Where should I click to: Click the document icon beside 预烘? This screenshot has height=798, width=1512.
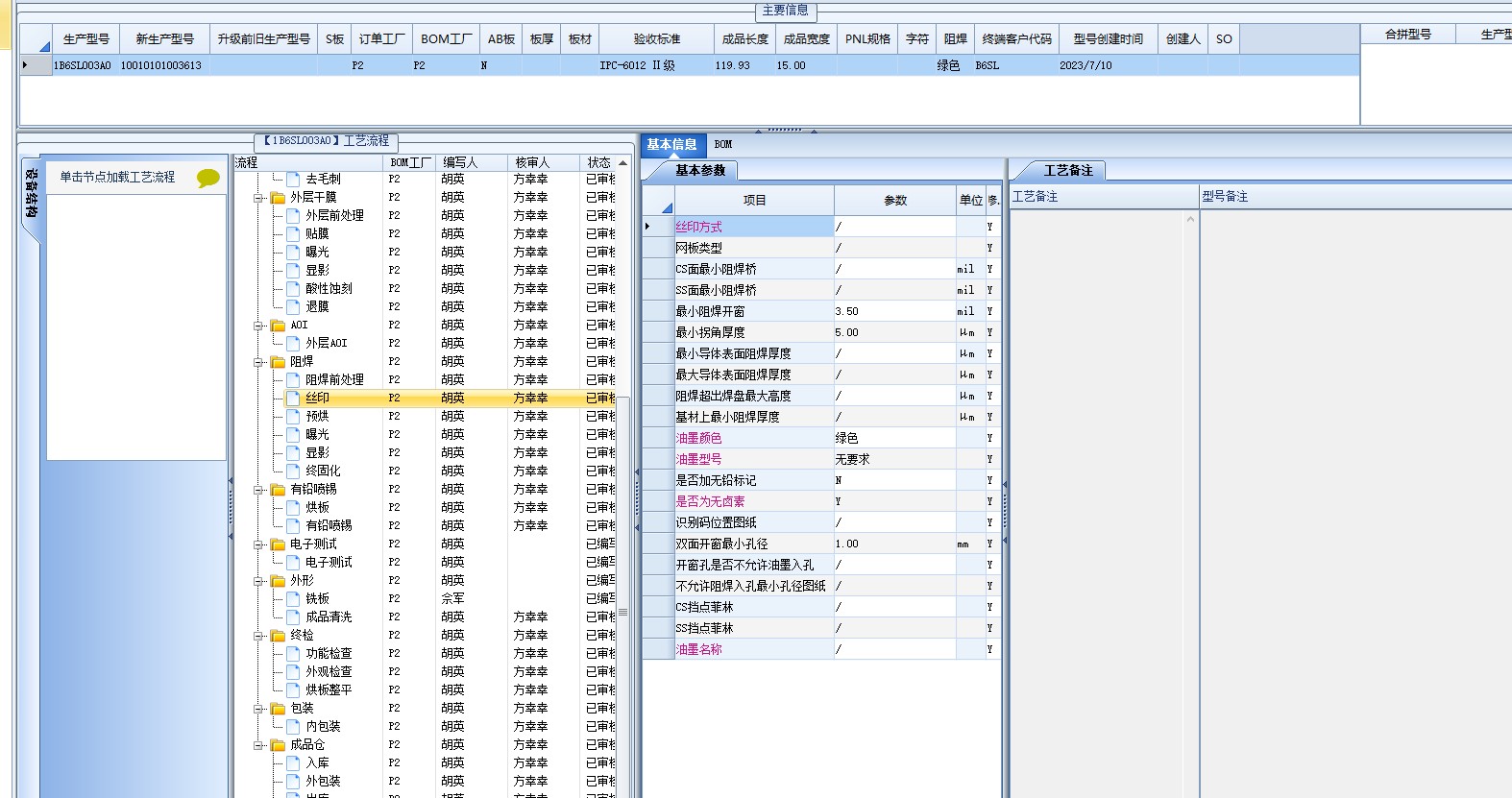click(x=293, y=416)
